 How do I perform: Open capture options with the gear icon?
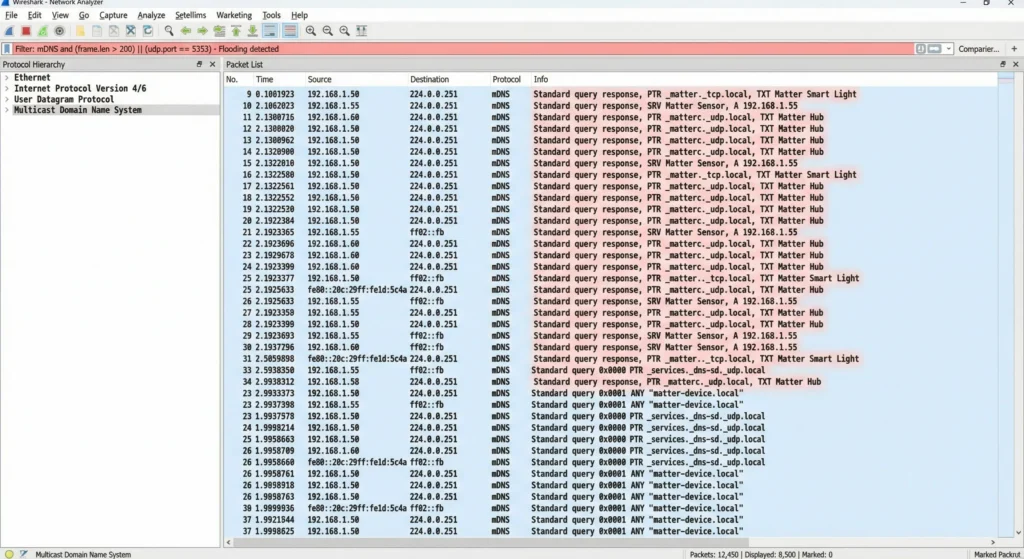(59, 31)
